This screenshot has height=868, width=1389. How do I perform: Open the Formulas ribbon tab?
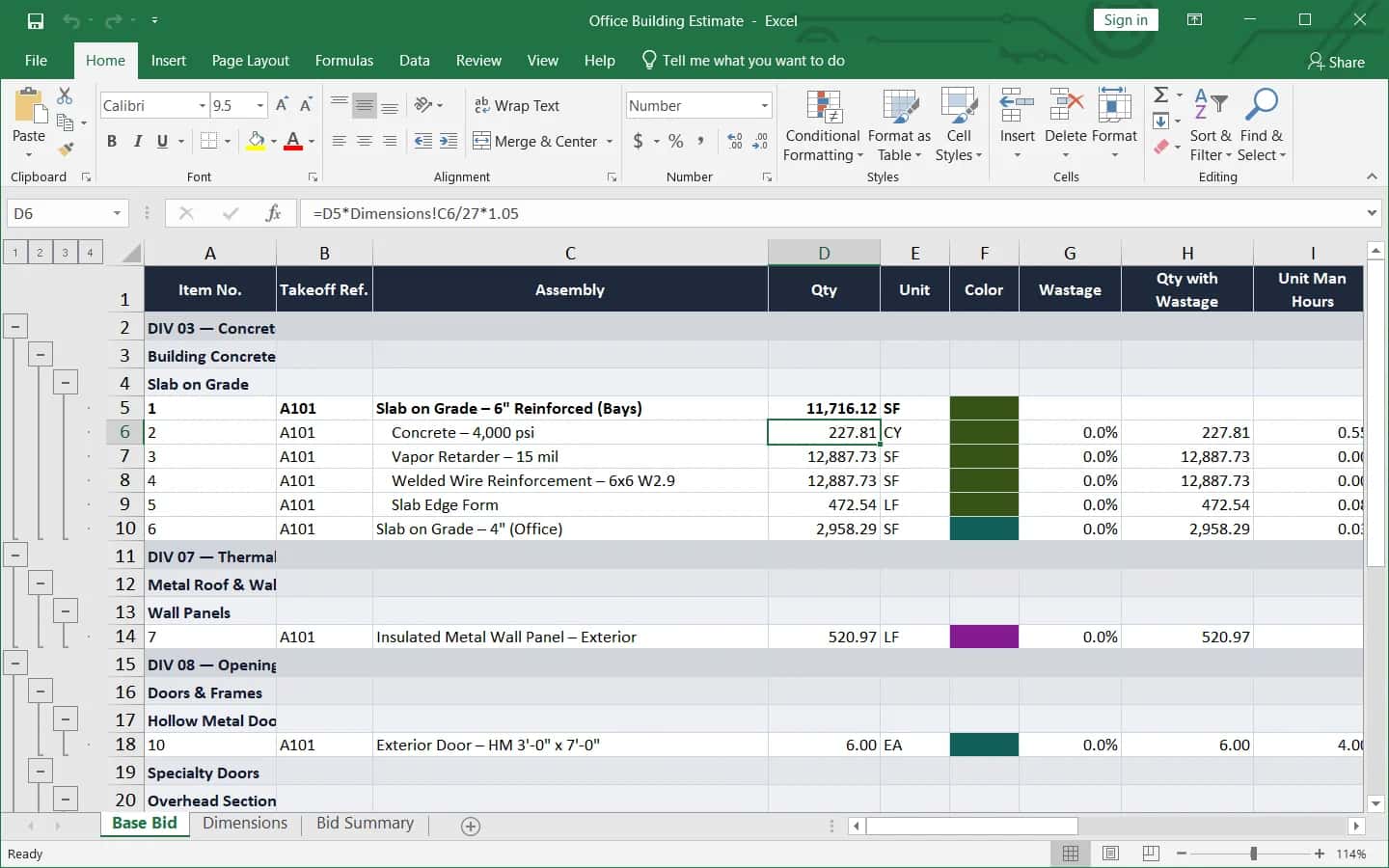point(343,60)
